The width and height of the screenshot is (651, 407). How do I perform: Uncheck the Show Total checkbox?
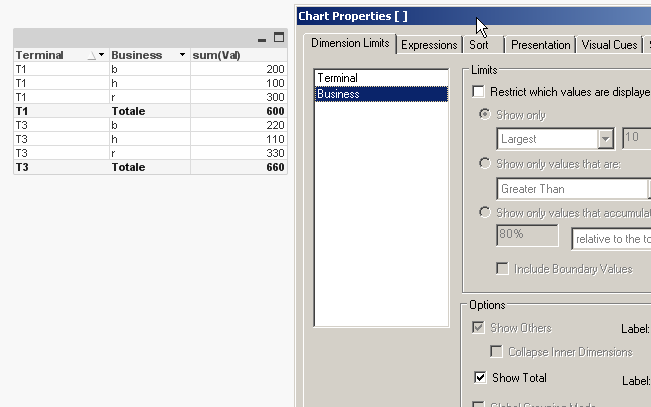(x=480, y=378)
